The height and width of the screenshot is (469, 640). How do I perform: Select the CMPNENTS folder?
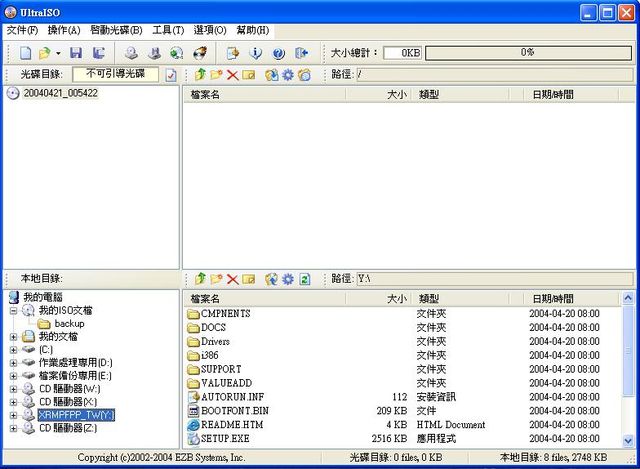(225, 313)
